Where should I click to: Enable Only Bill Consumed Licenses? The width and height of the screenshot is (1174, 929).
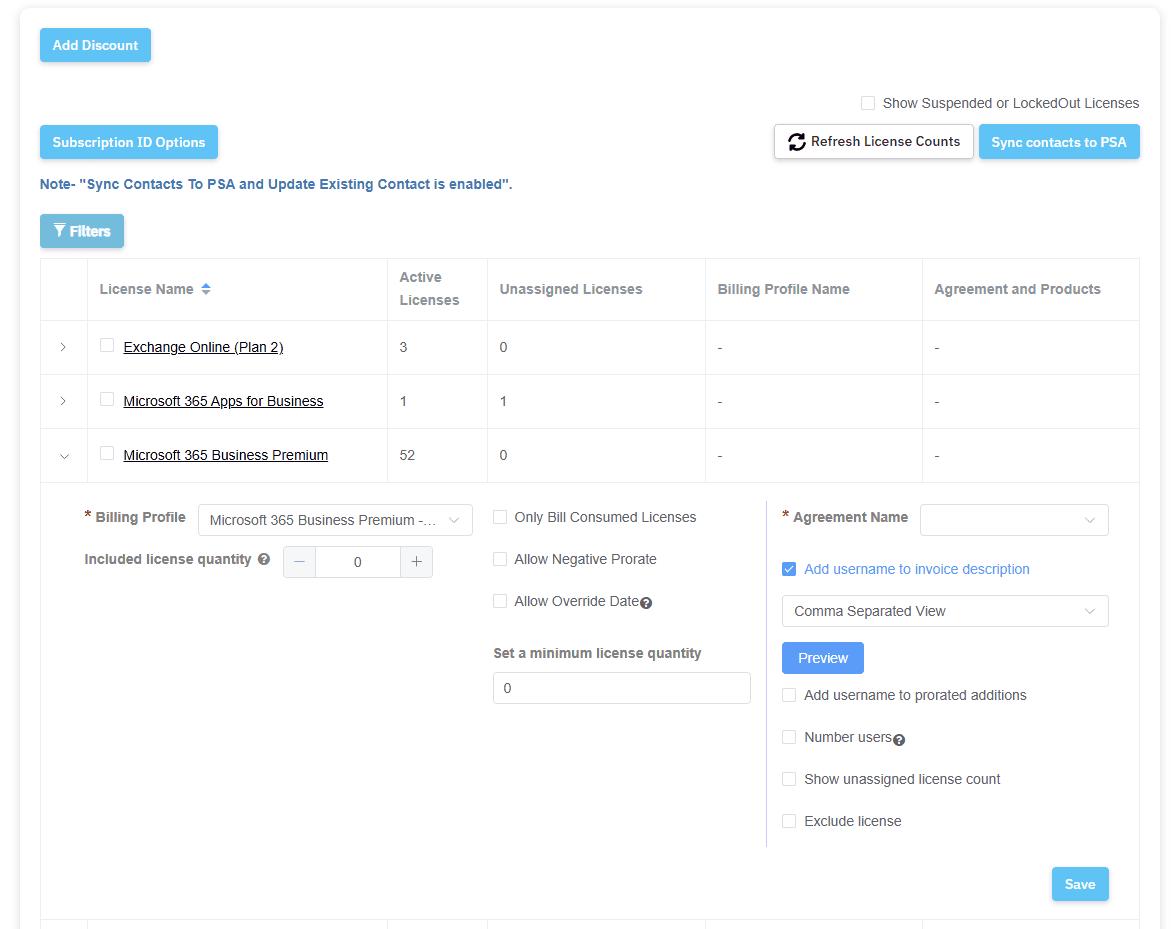[500, 517]
